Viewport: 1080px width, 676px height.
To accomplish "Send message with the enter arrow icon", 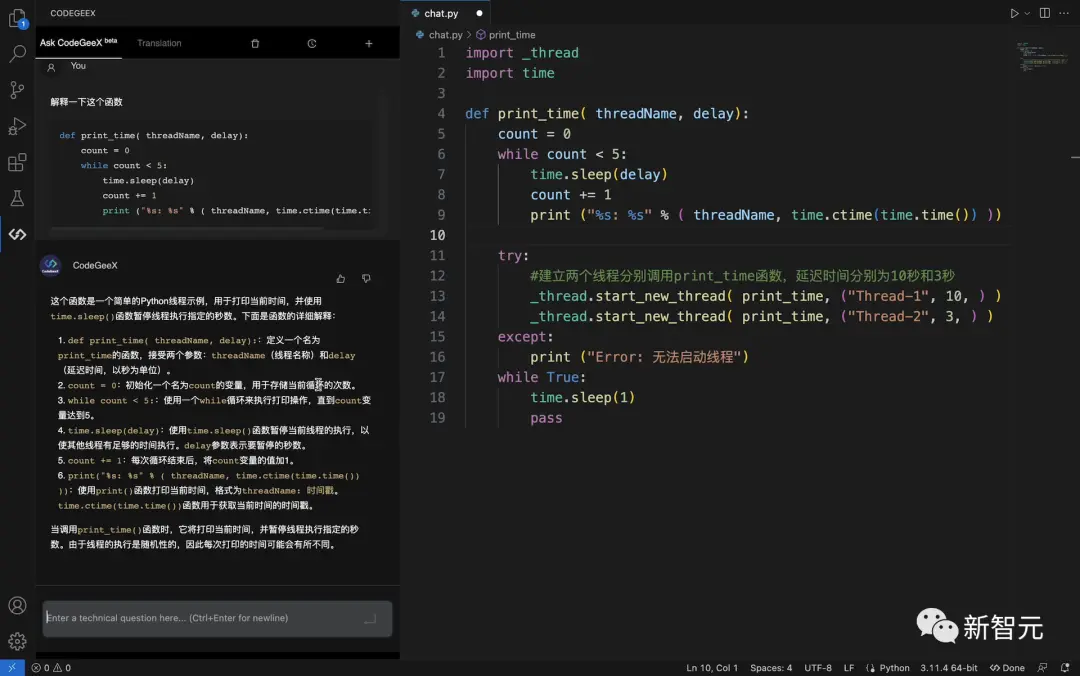I will (370, 618).
